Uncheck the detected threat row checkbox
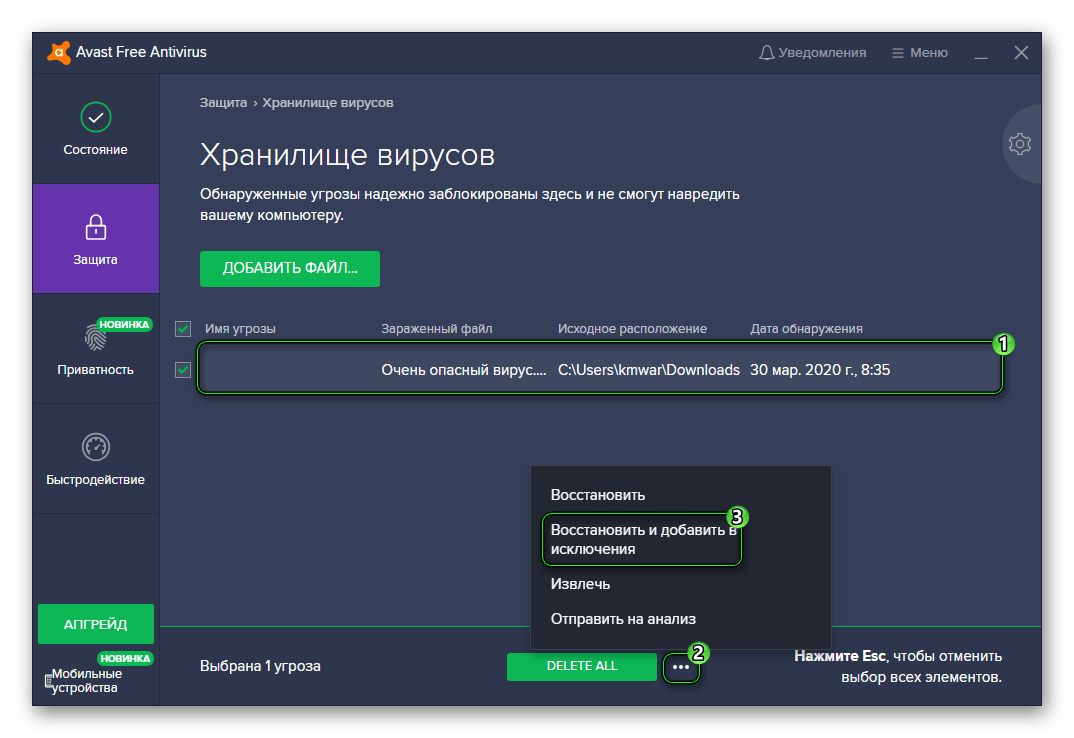 pos(183,370)
